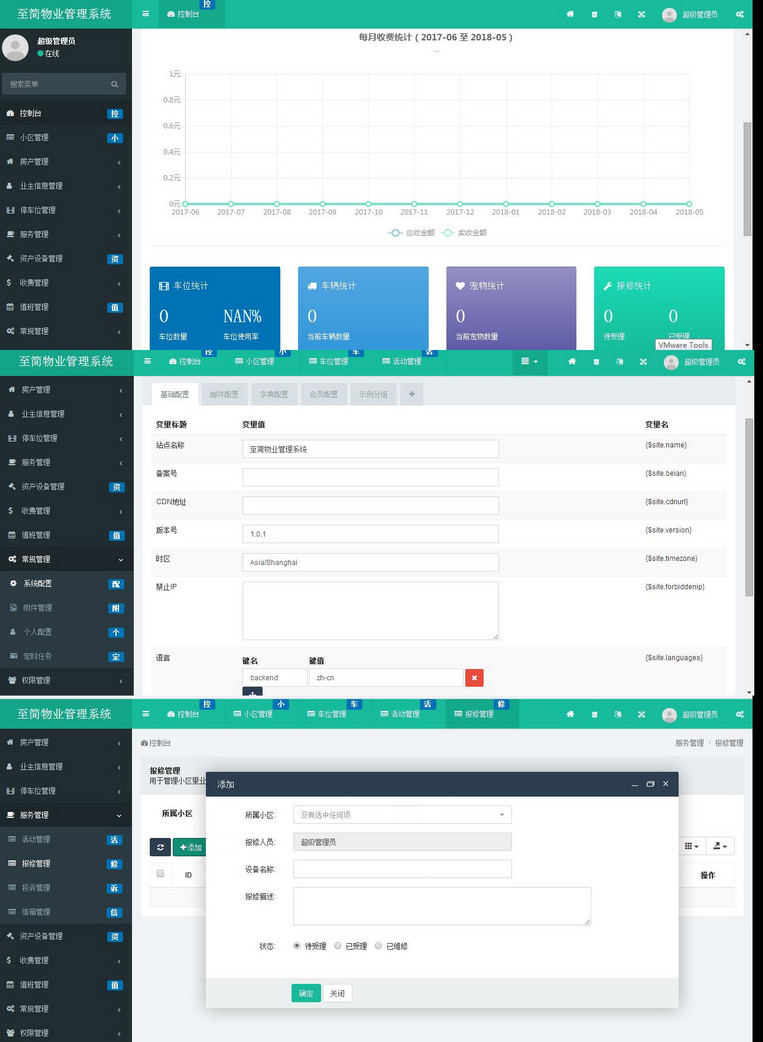The height and width of the screenshot is (1042, 763).
Task: Click the 小 badge beside 小区管理 in dashboard sidebar
Action: click(x=115, y=138)
